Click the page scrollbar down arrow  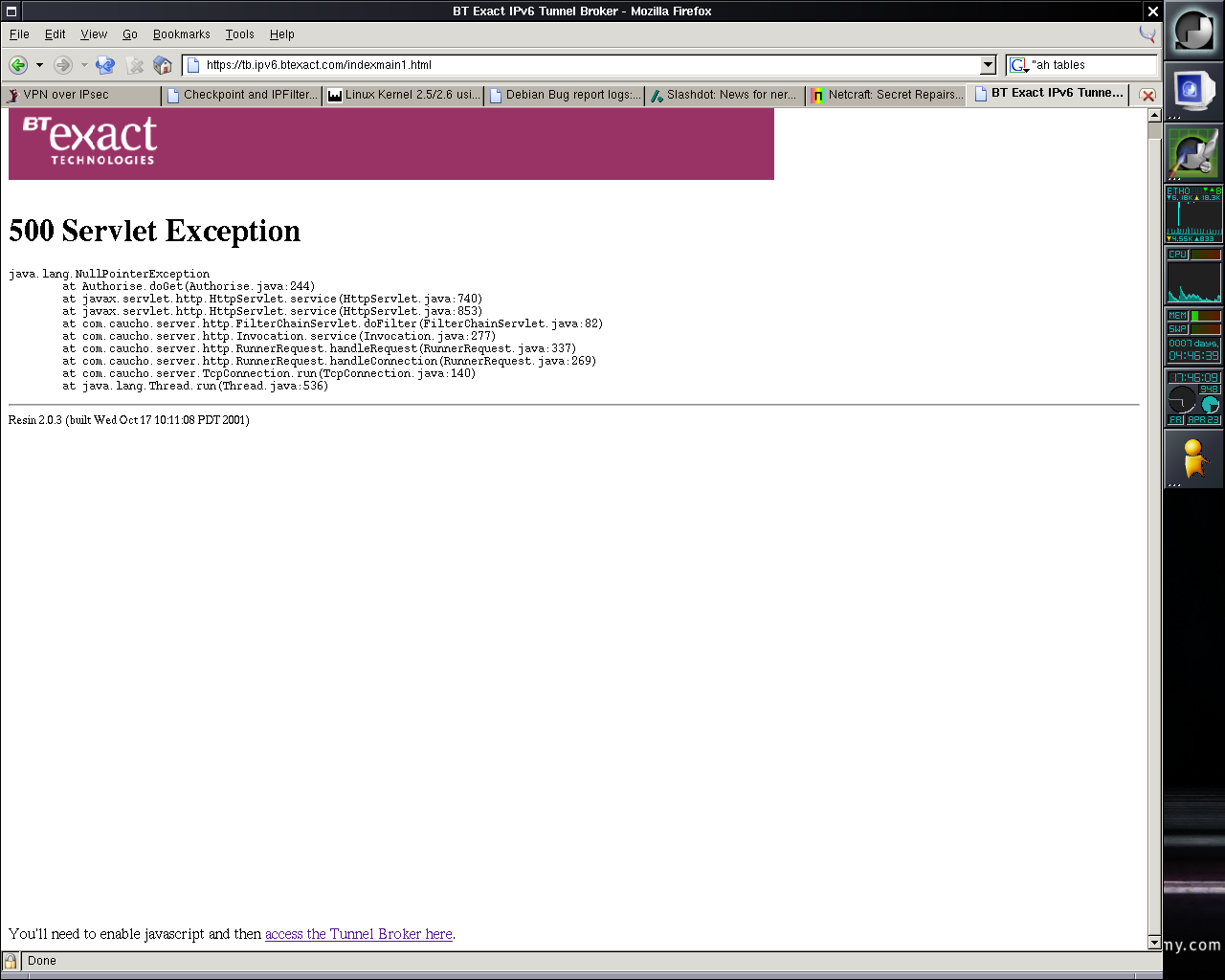click(x=1154, y=943)
